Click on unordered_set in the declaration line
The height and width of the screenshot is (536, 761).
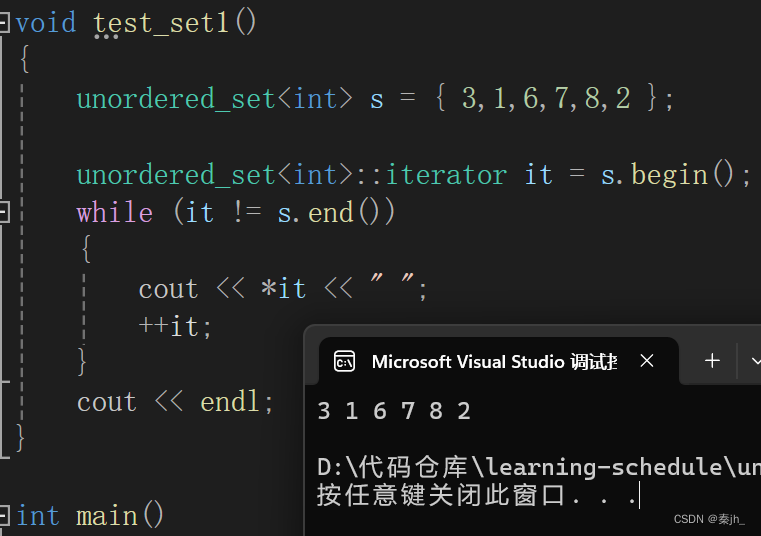tap(175, 99)
